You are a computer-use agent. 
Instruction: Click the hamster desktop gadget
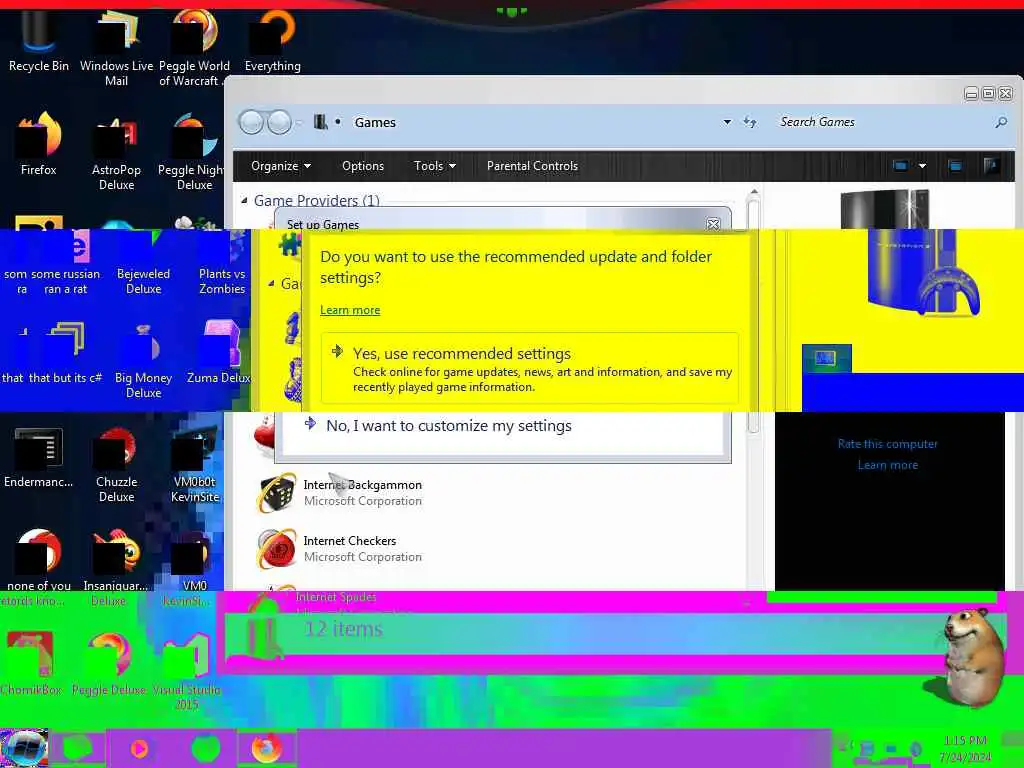(968, 658)
